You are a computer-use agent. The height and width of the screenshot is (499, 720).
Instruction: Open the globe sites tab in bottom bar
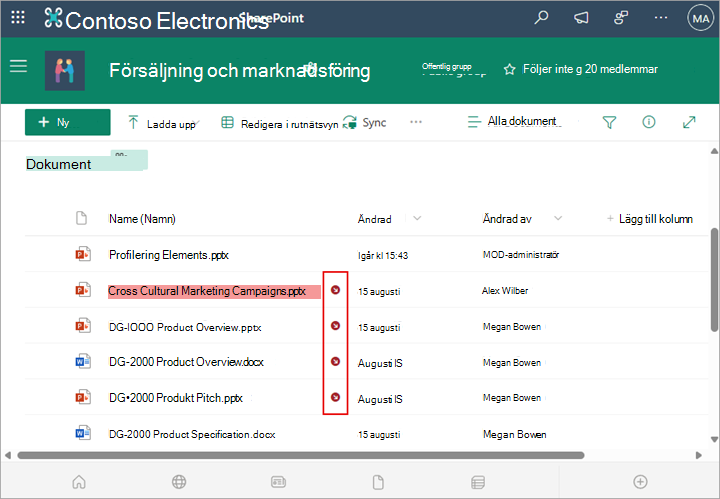(179, 482)
